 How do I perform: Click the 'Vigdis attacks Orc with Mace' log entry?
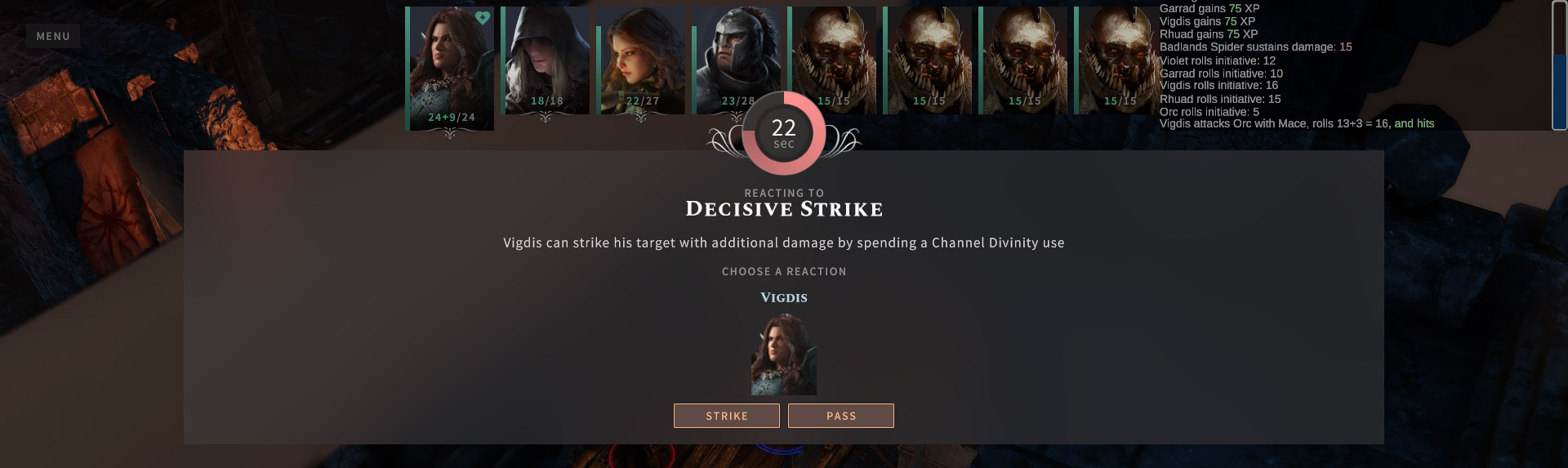click(x=1297, y=124)
